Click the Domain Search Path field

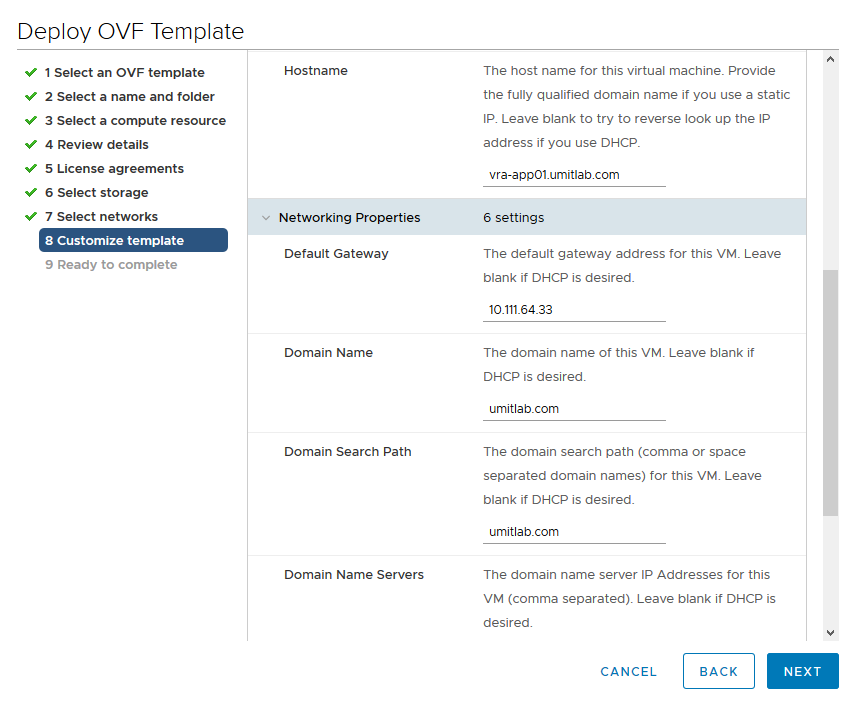(574, 532)
